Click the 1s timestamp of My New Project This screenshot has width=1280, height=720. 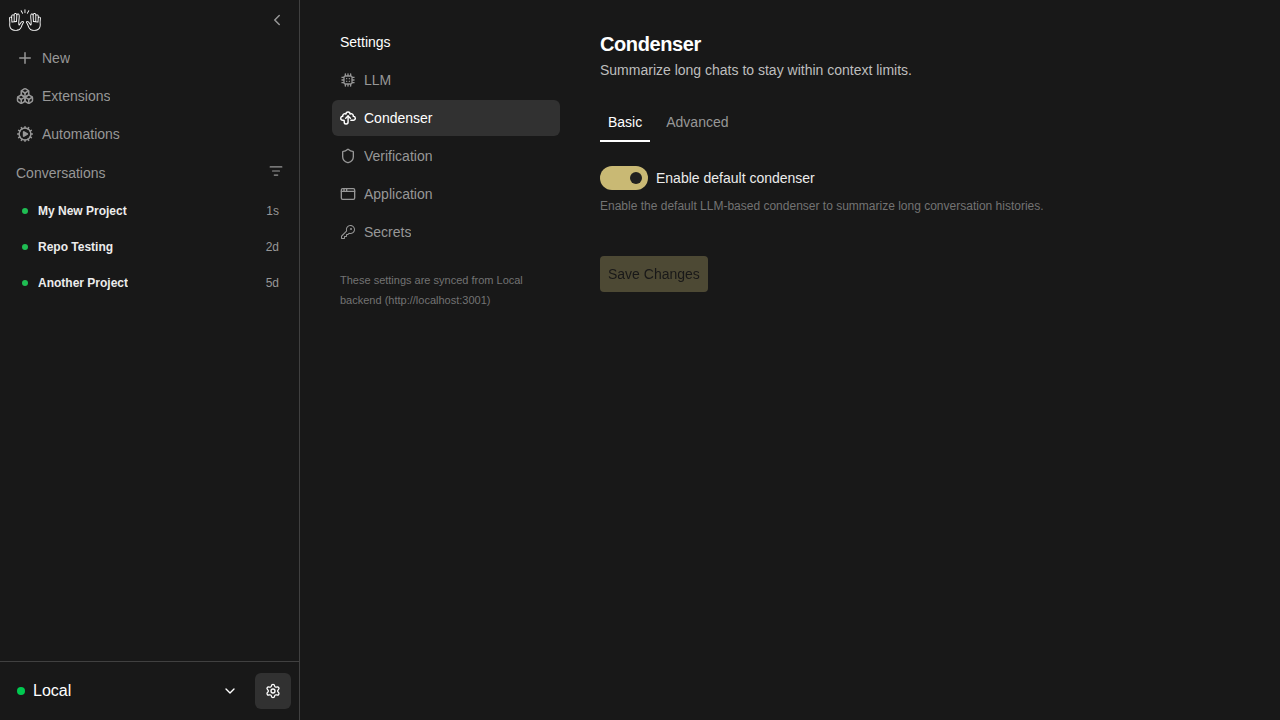(x=272, y=211)
